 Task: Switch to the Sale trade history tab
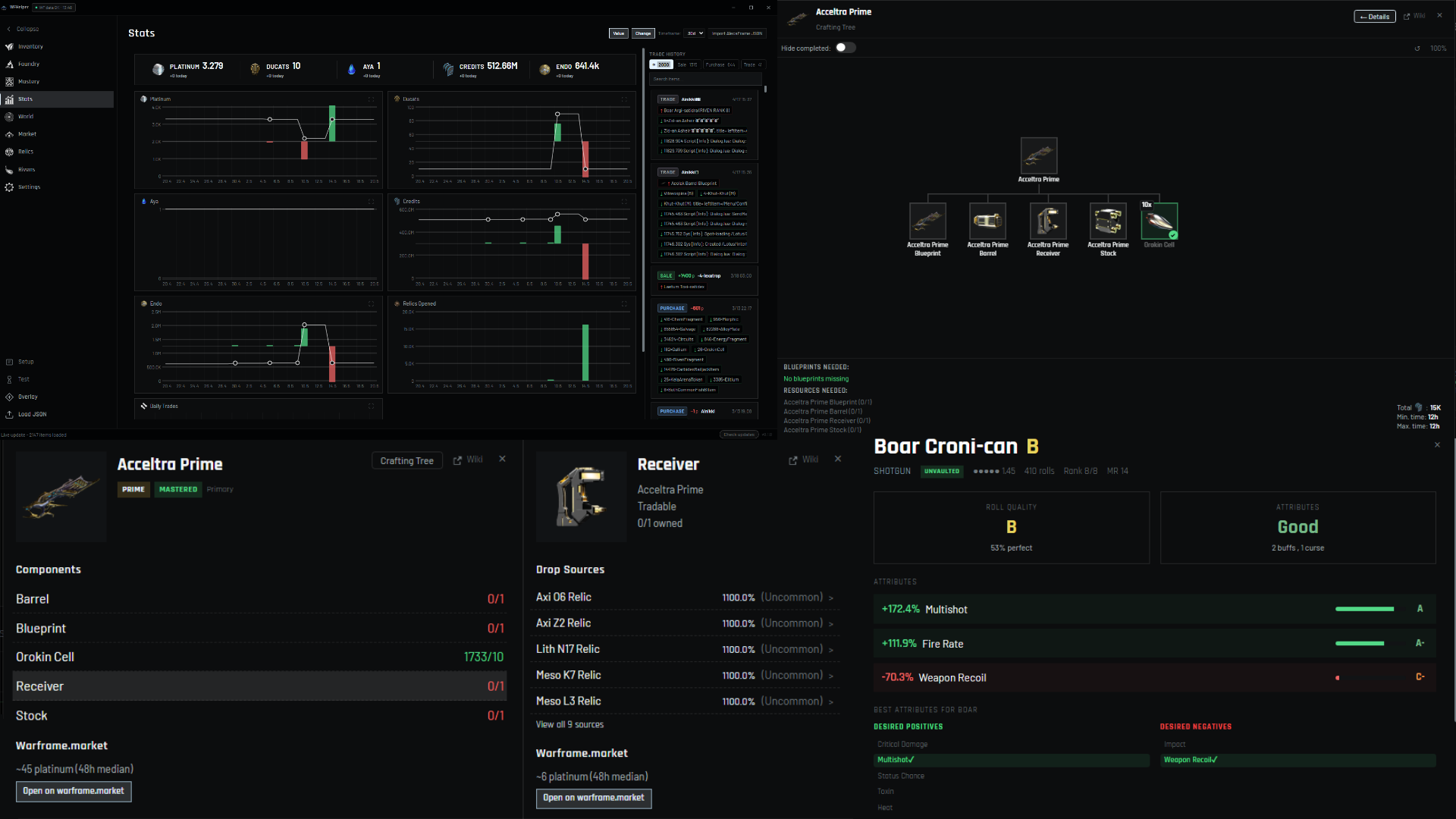point(687,65)
